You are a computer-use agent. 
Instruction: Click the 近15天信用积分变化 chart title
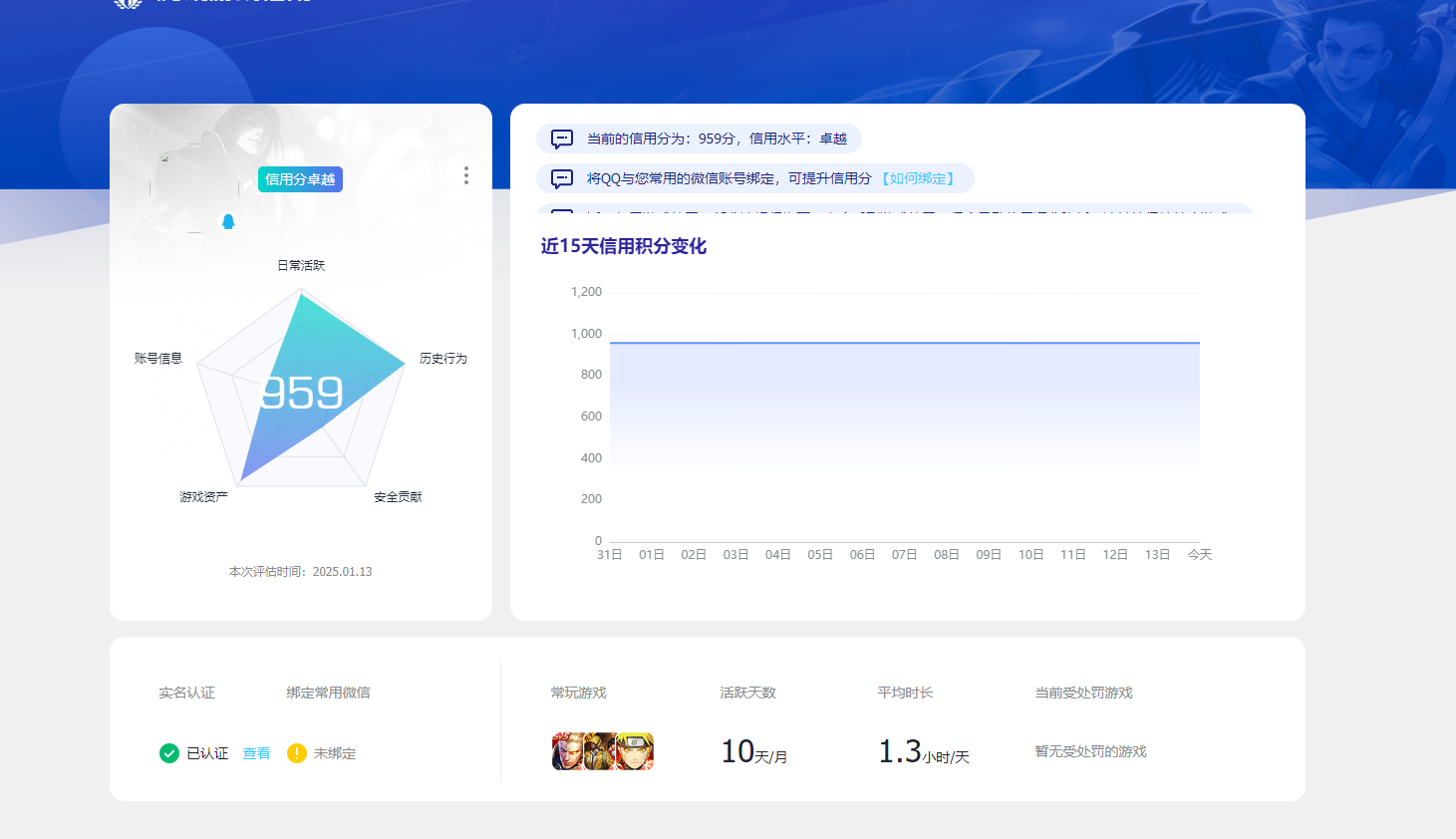coord(624,246)
